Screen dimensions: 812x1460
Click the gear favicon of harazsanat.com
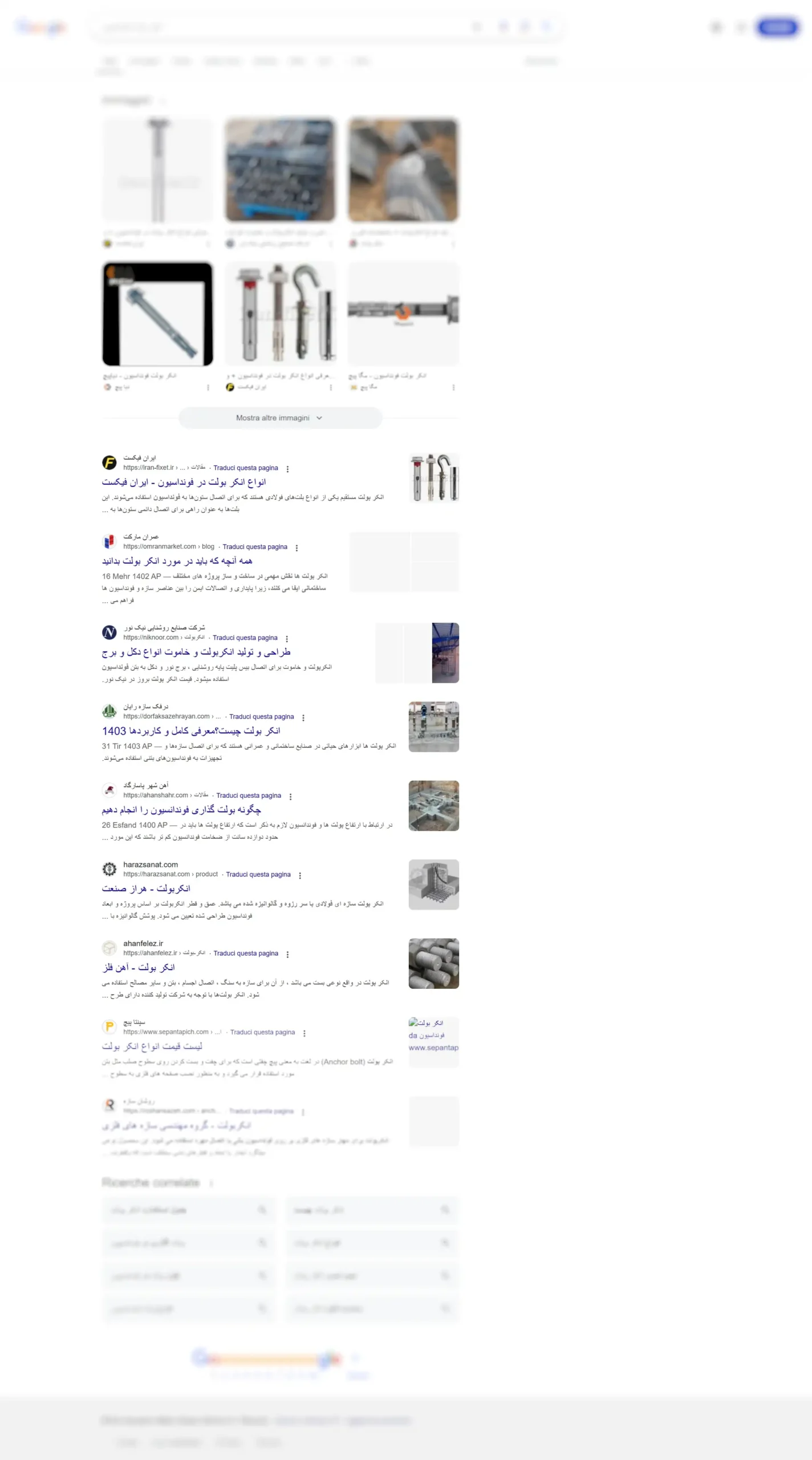click(109, 869)
